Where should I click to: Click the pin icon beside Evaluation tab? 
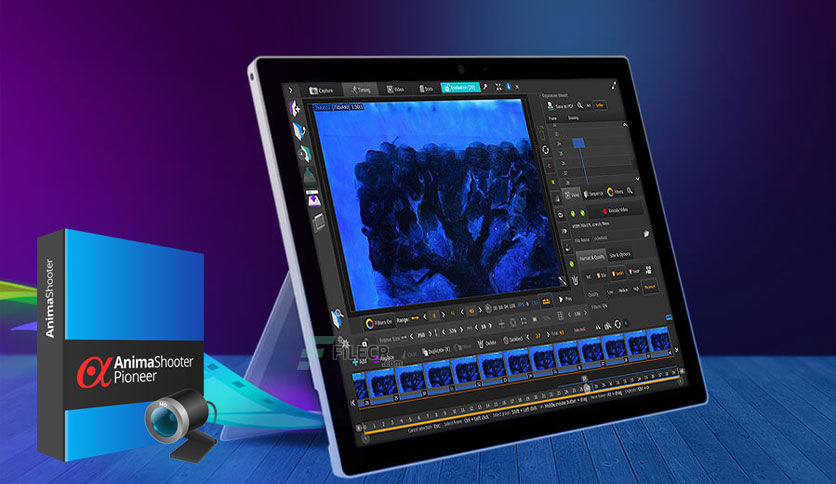pyautogui.click(x=485, y=89)
